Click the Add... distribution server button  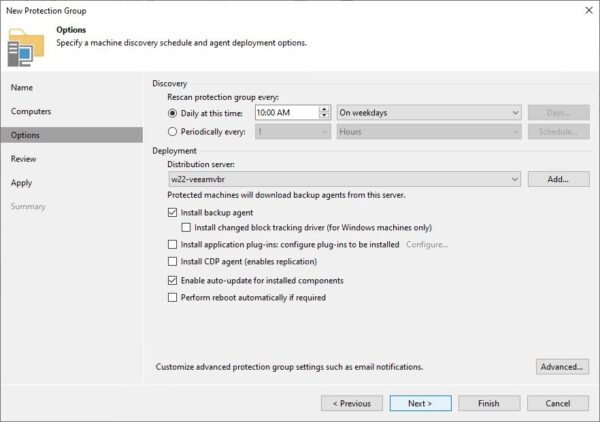tap(559, 179)
